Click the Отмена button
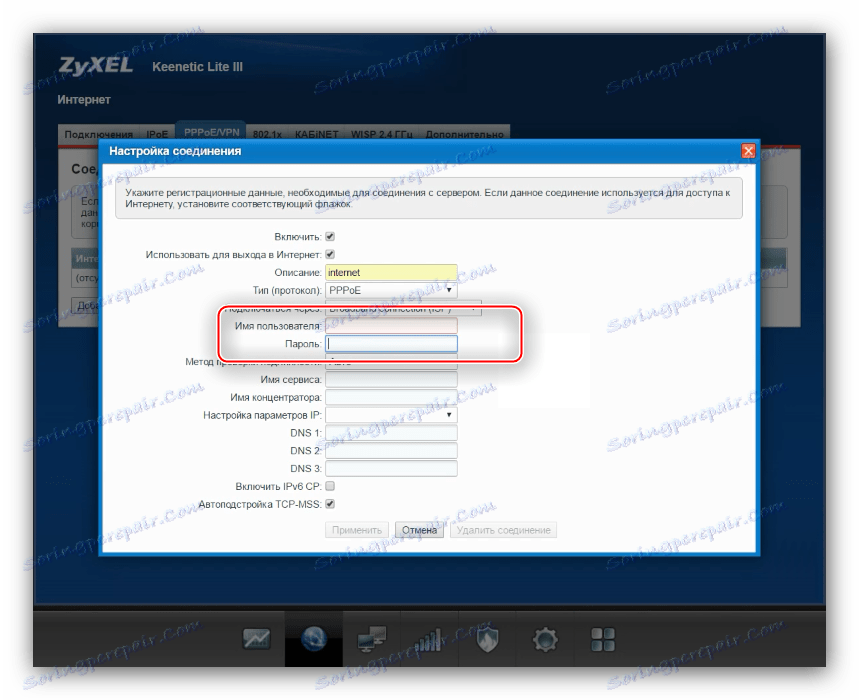The height and width of the screenshot is (700, 859). pos(420,530)
